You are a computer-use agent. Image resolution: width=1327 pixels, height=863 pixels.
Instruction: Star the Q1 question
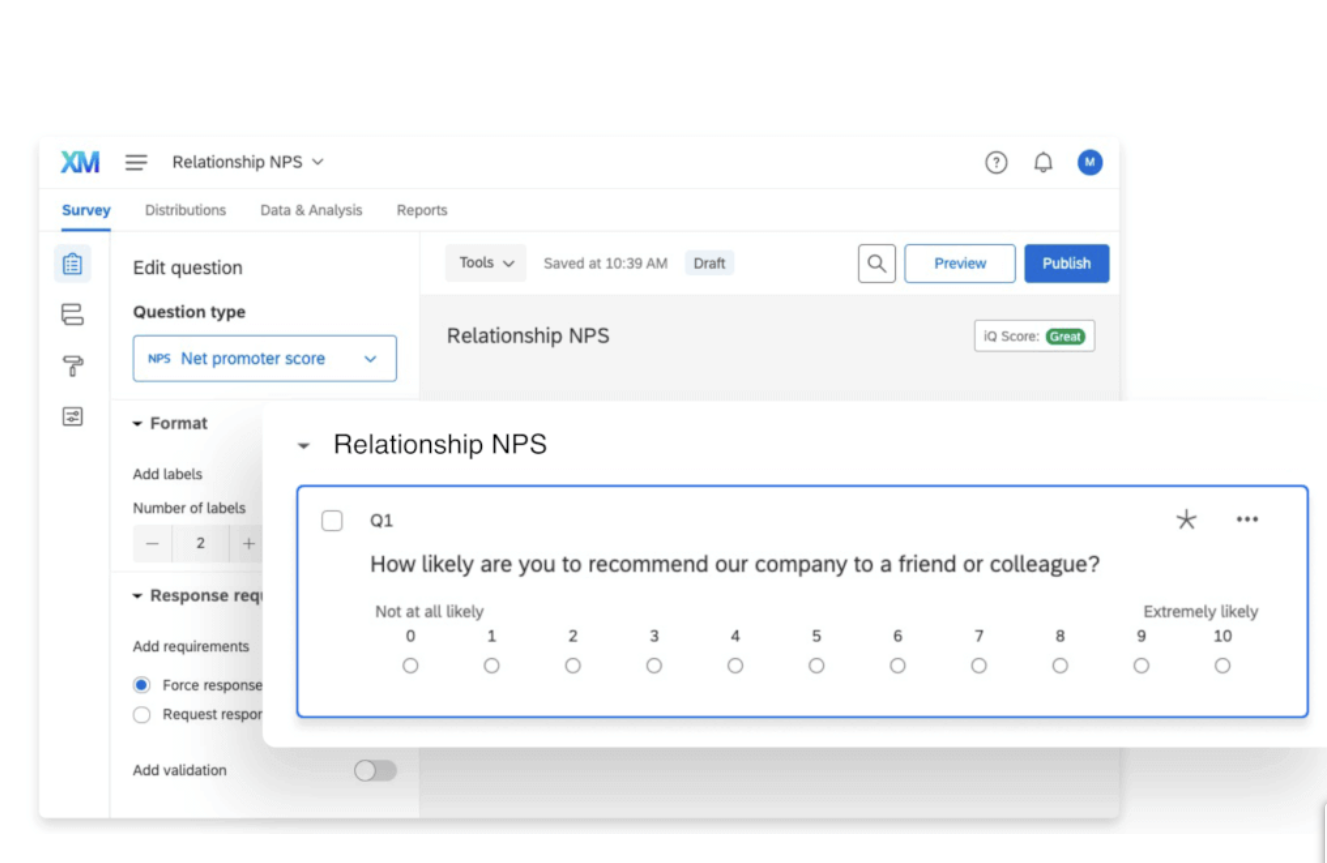[1186, 519]
